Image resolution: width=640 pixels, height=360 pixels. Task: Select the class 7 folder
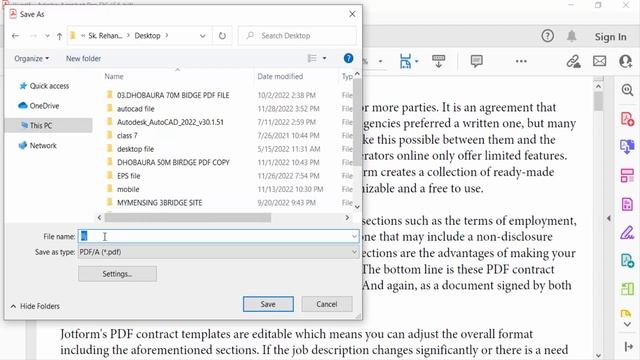(127, 136)
